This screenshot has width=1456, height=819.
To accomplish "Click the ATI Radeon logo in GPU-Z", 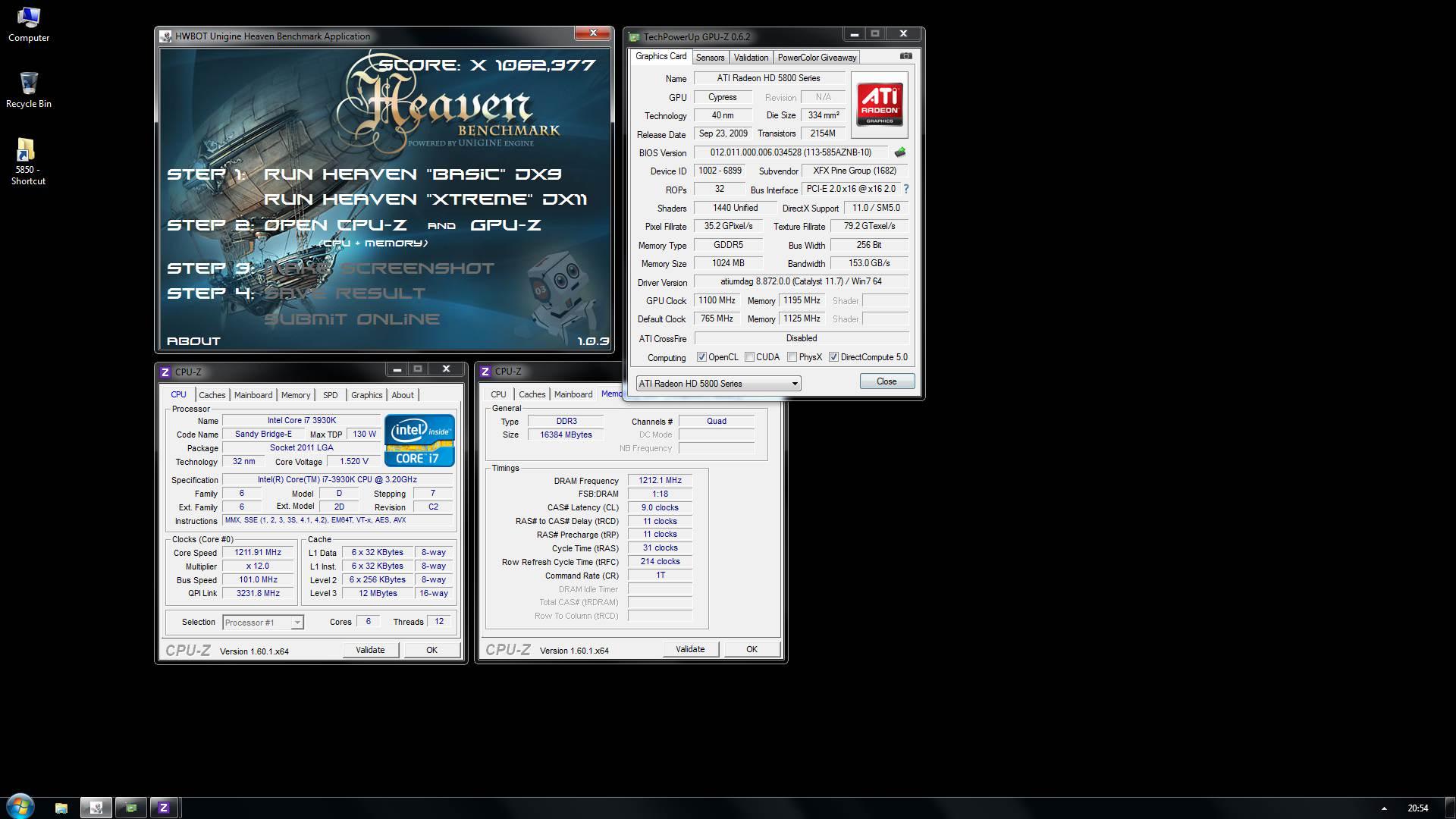I will coord(880,105).
